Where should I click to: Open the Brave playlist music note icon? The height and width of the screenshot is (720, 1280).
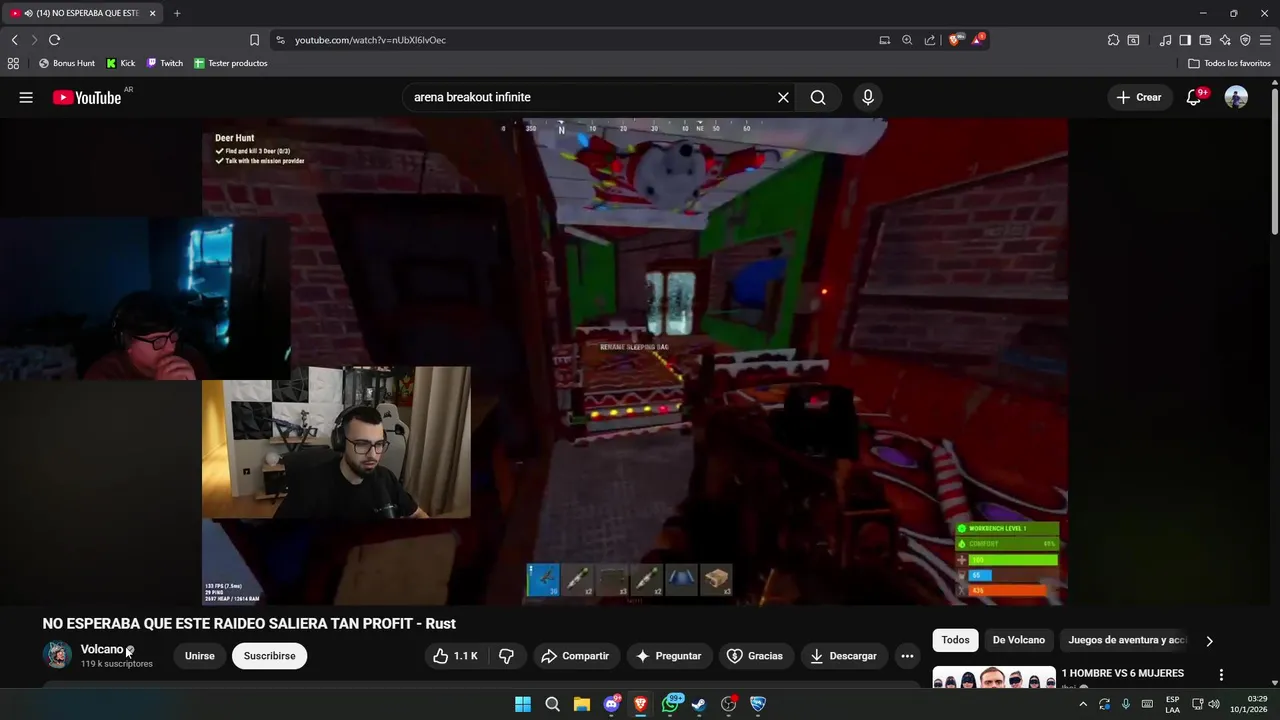(x=1165, y=40)
